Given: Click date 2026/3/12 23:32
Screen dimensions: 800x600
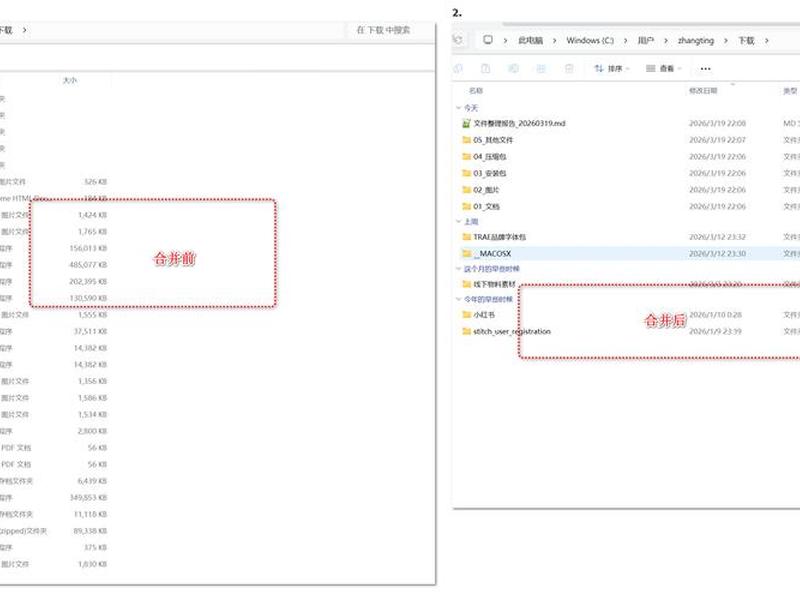Looking at the screenshot, I should [x=717, y=237].
